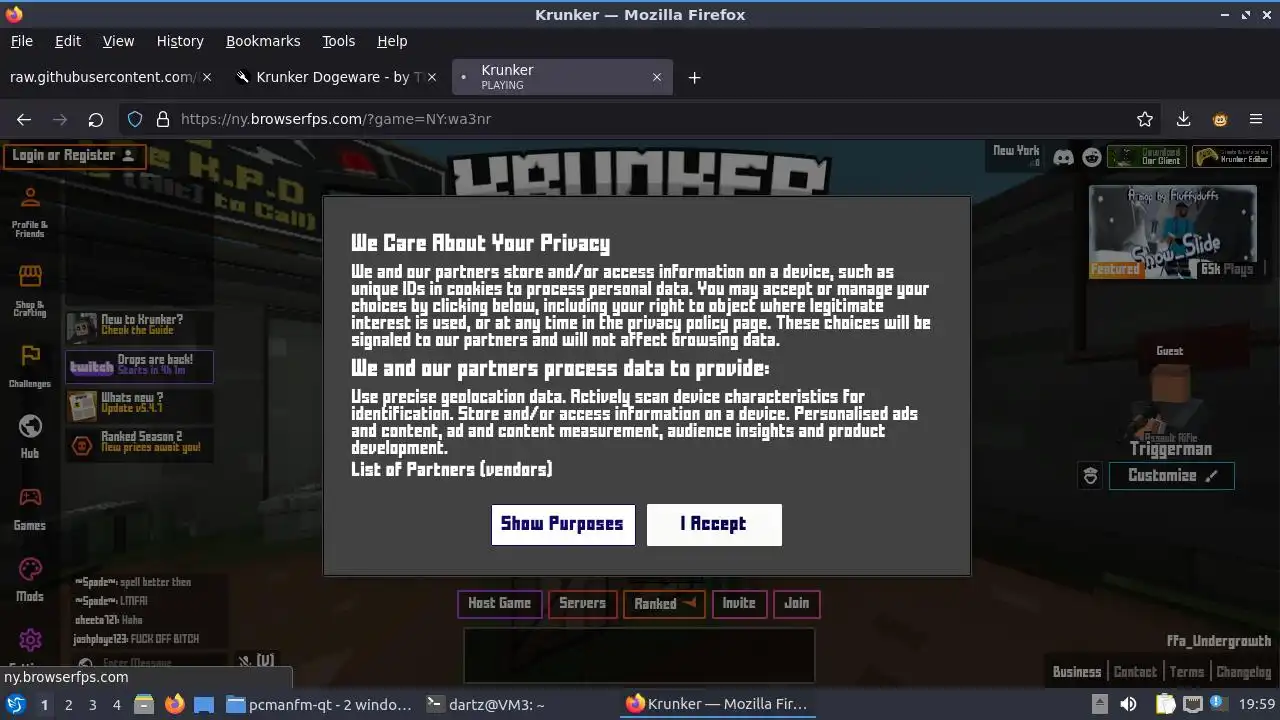The image size is (1280, 720).
Task: Open Profile & Friends sidebar icon
Action: click(x=30, y=212)
